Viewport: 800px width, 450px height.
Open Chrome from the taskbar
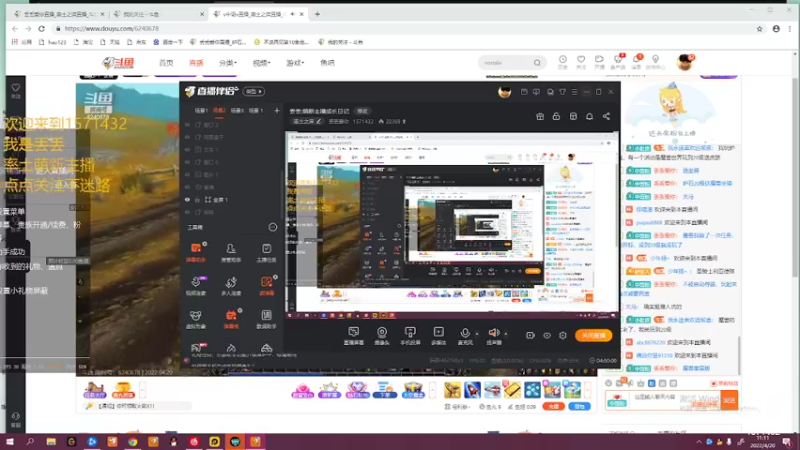tap(133, 442)
